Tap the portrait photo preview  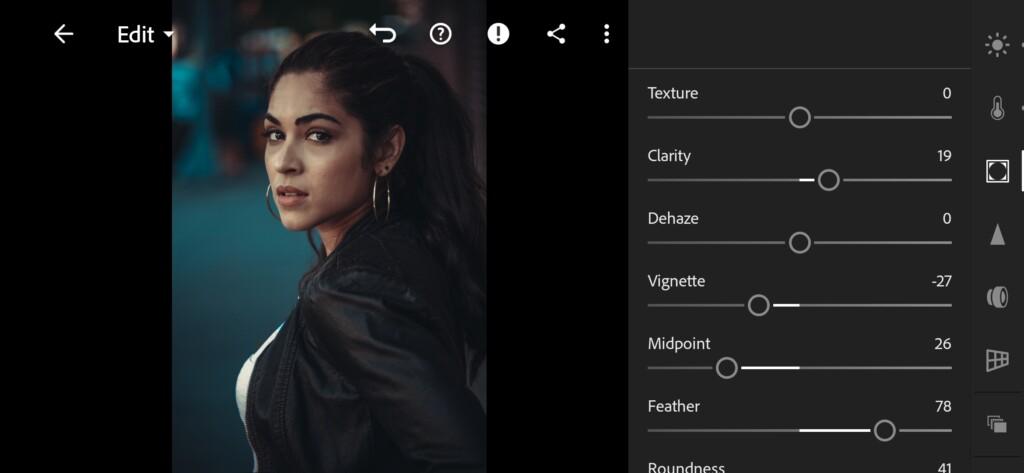coord(329,236)
